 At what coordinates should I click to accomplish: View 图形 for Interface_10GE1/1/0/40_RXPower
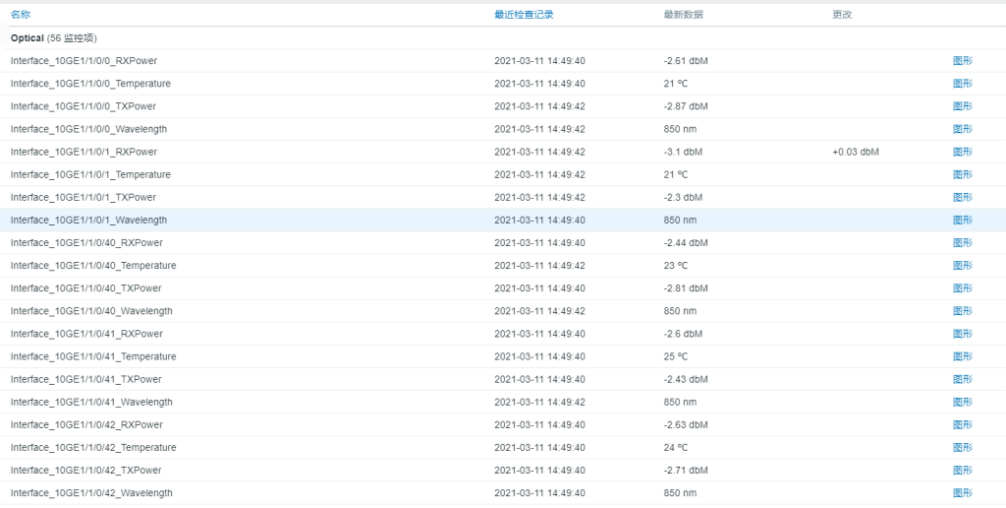point(962,243)
